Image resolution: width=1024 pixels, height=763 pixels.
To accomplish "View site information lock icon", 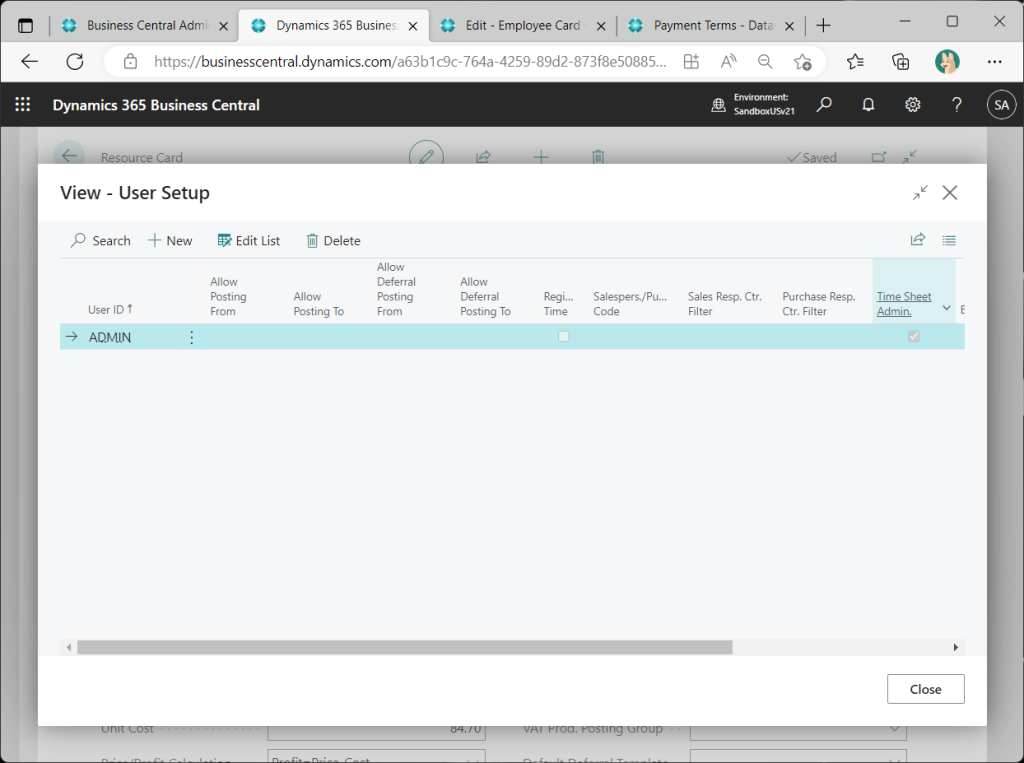I will [131, 61].
